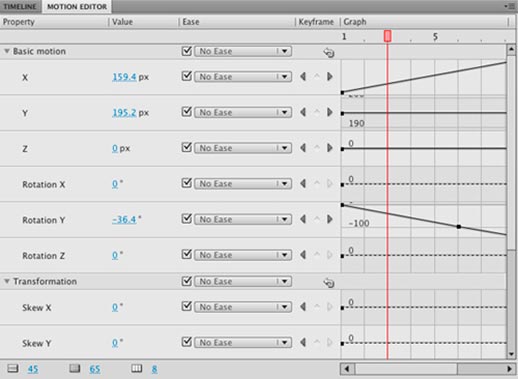Click the vertical scrollbar down arrow

coord(511,354)
